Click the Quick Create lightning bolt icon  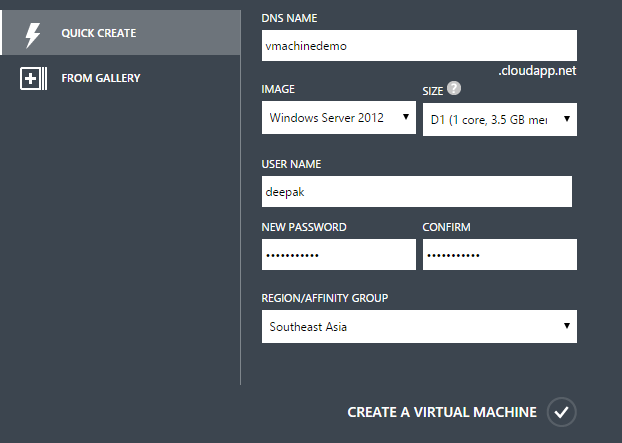33,34
